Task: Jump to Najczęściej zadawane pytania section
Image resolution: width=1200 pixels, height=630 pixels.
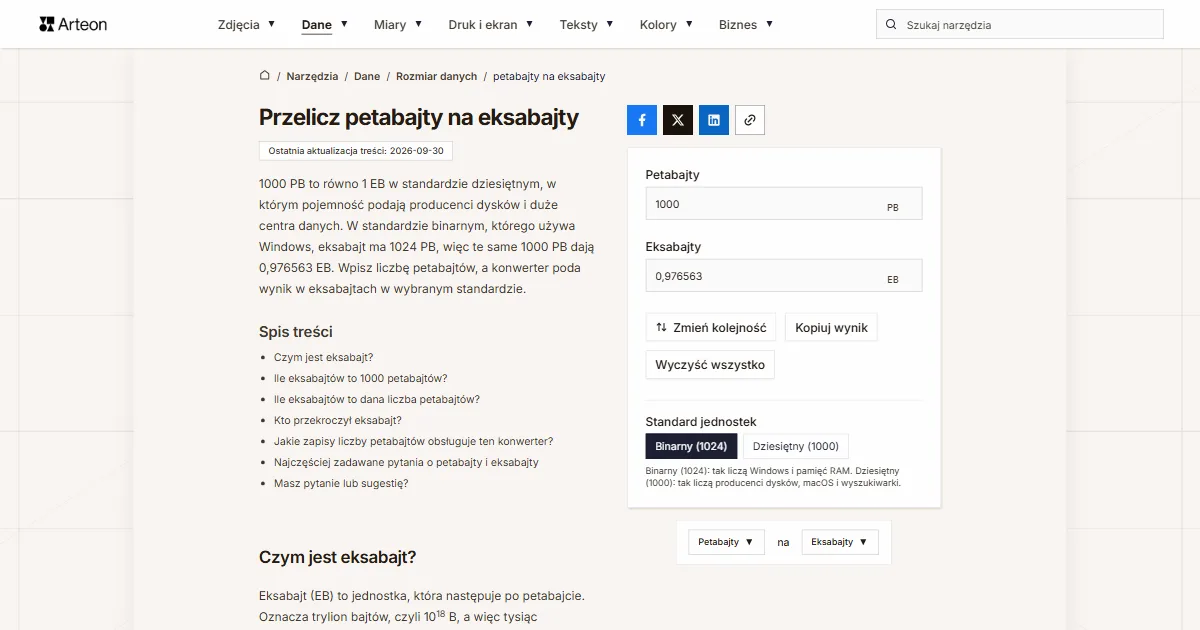Action: [x=406, y=462]
